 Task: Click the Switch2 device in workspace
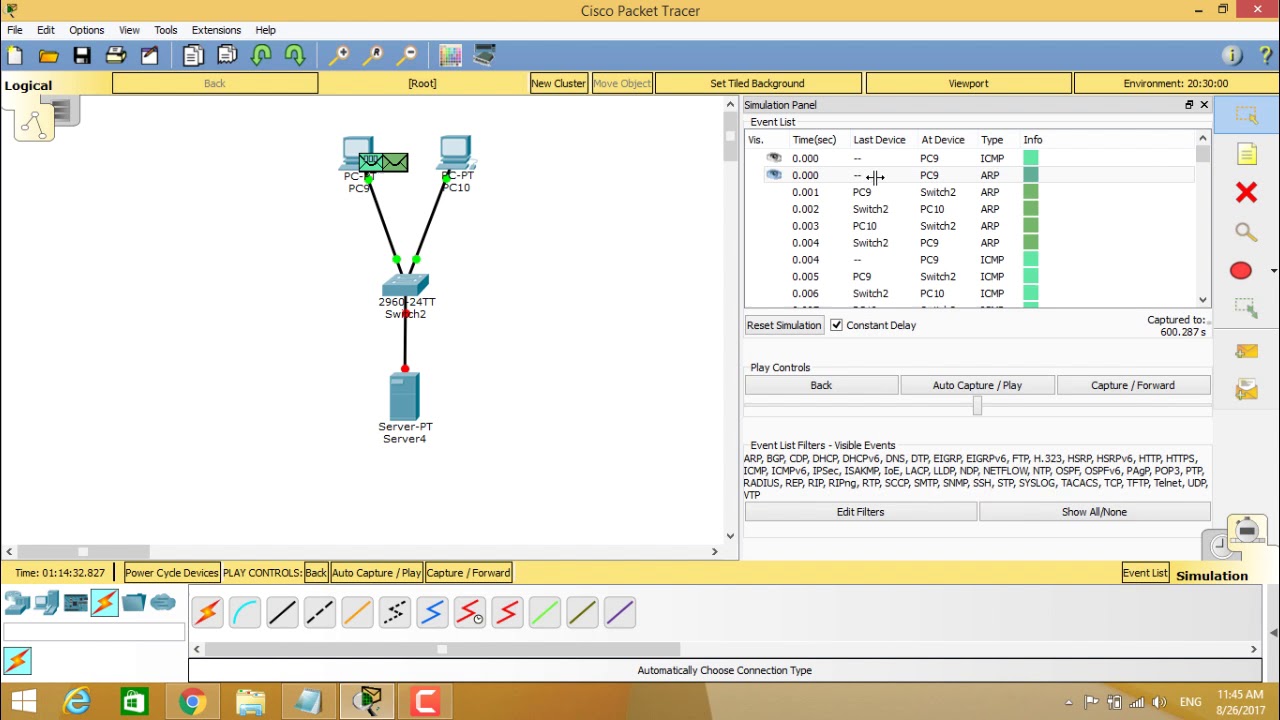pyautogui.click(x=404, y=286)
